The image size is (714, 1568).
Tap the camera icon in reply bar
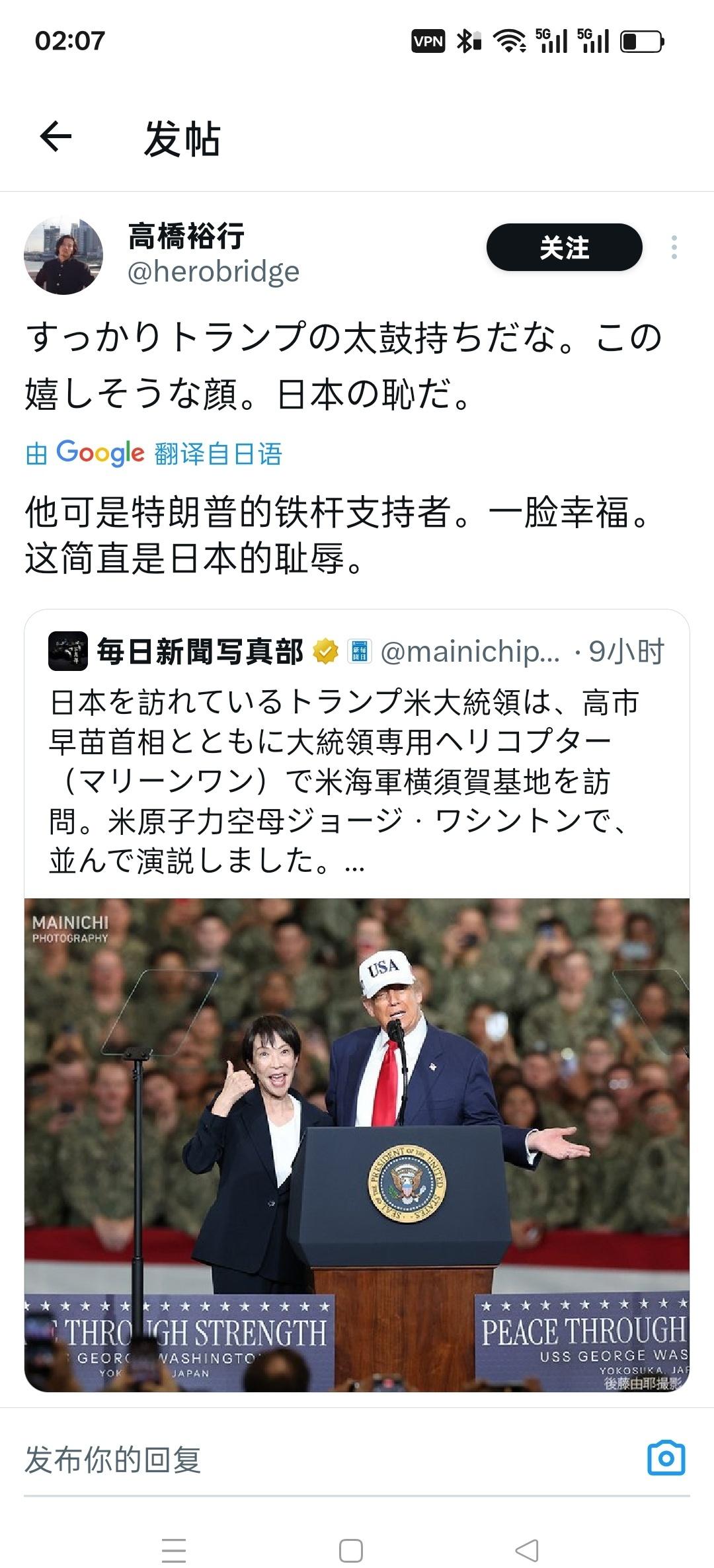click(666, 1458)
